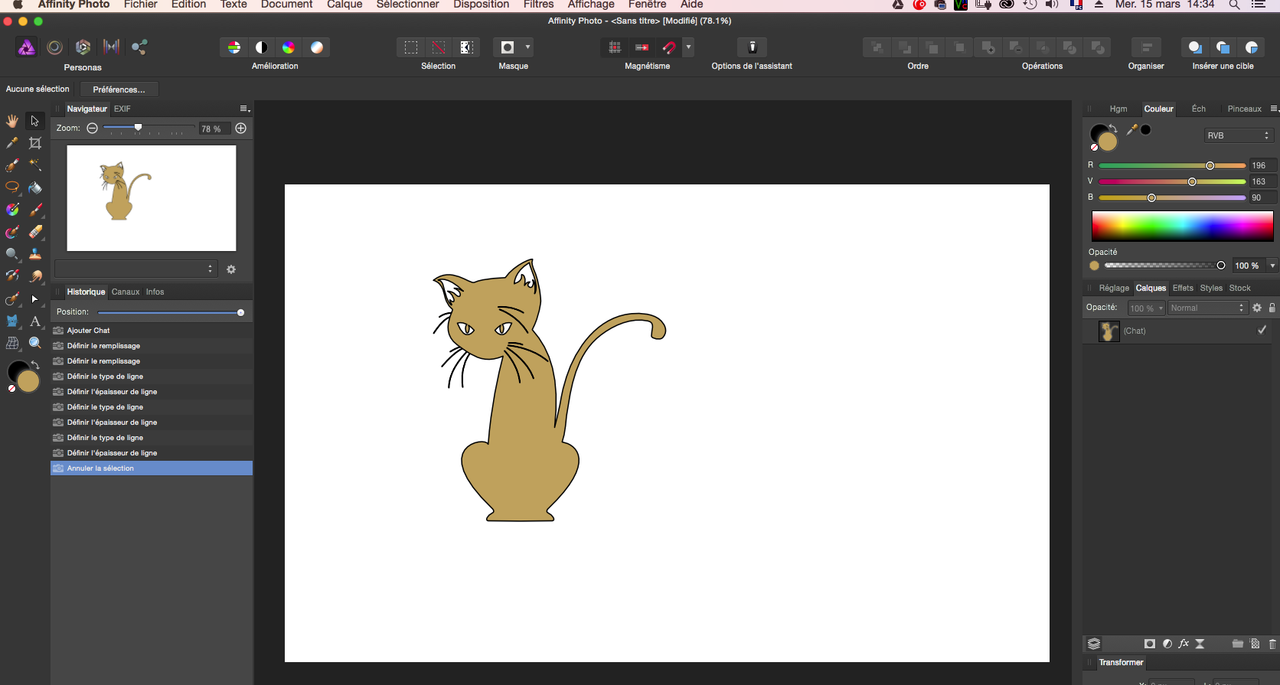Screen dimensions: 1280x685
Task: Click the History Position slider
Action: coord(170,312)
